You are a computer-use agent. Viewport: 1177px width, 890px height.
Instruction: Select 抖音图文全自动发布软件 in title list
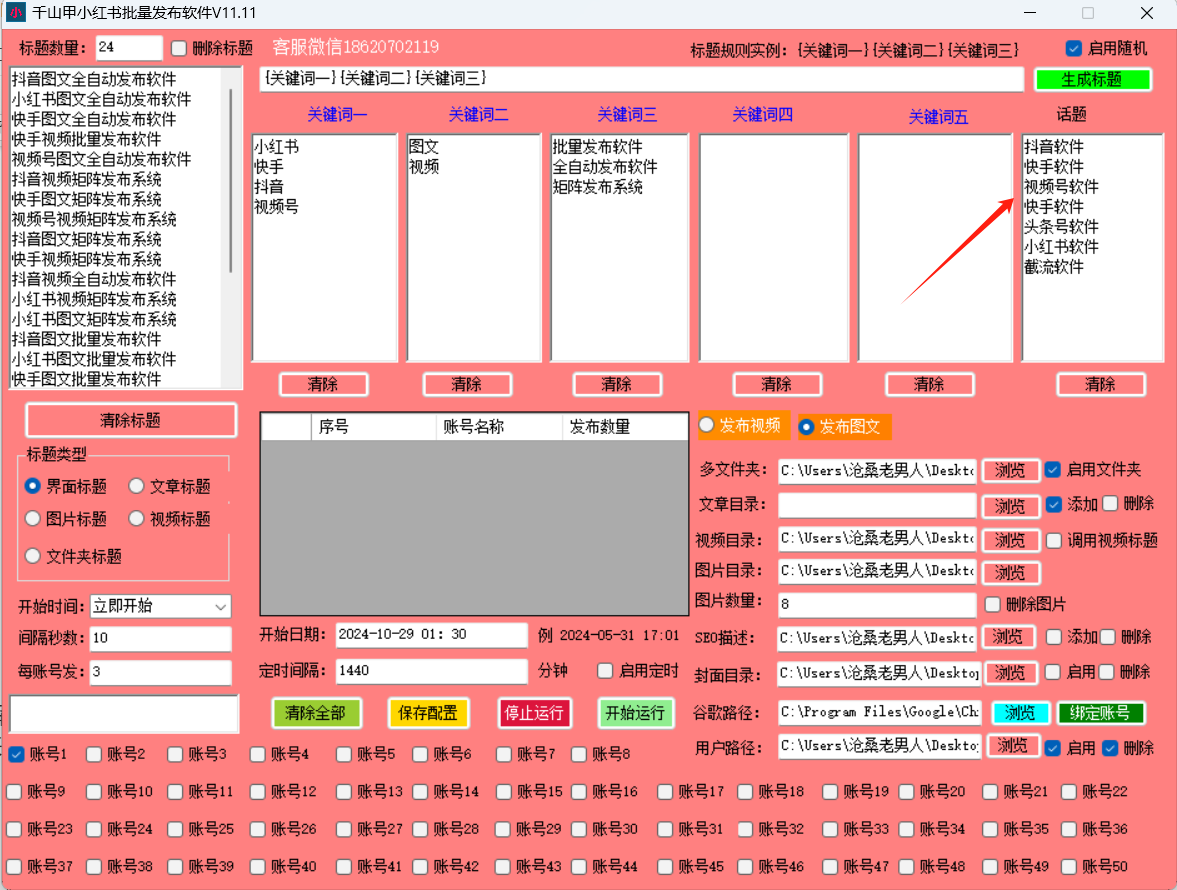(x=94, y=80)
